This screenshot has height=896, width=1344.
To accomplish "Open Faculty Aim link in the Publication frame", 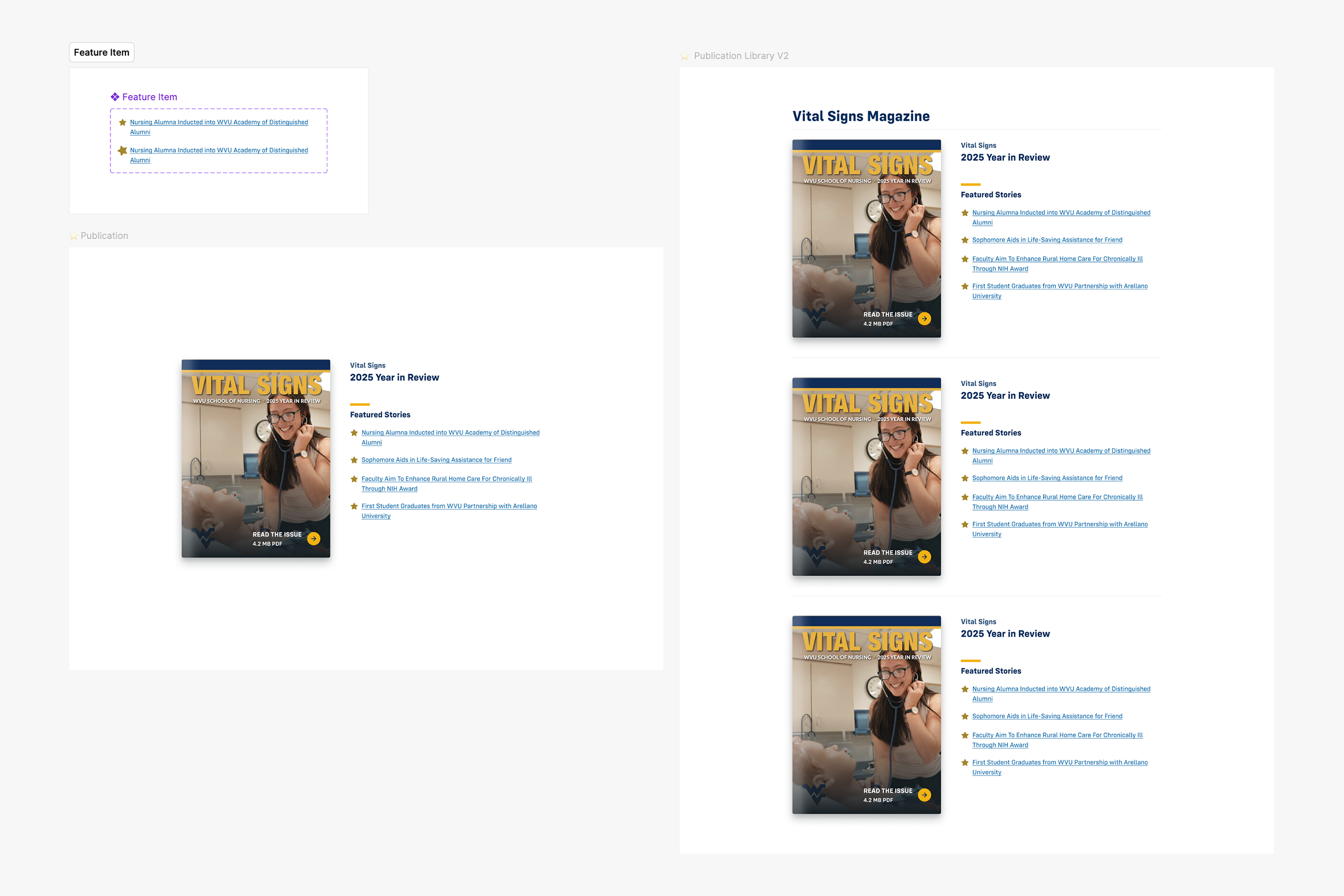I will (447, 483).
